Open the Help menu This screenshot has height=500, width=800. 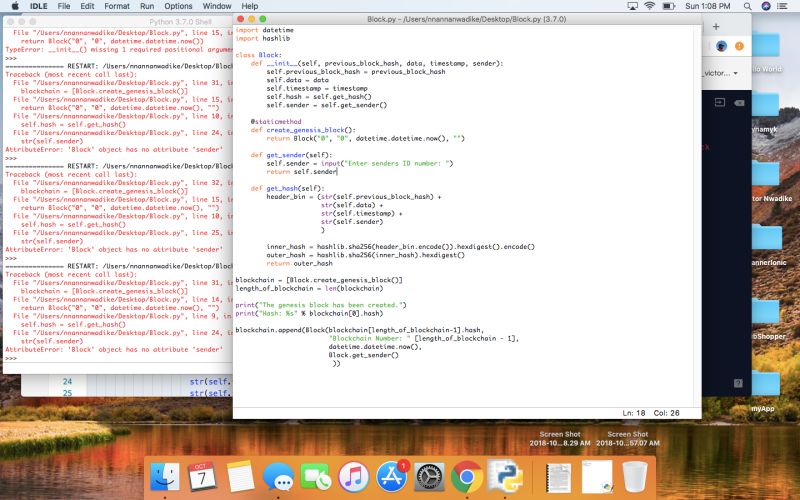coord(249,6)
